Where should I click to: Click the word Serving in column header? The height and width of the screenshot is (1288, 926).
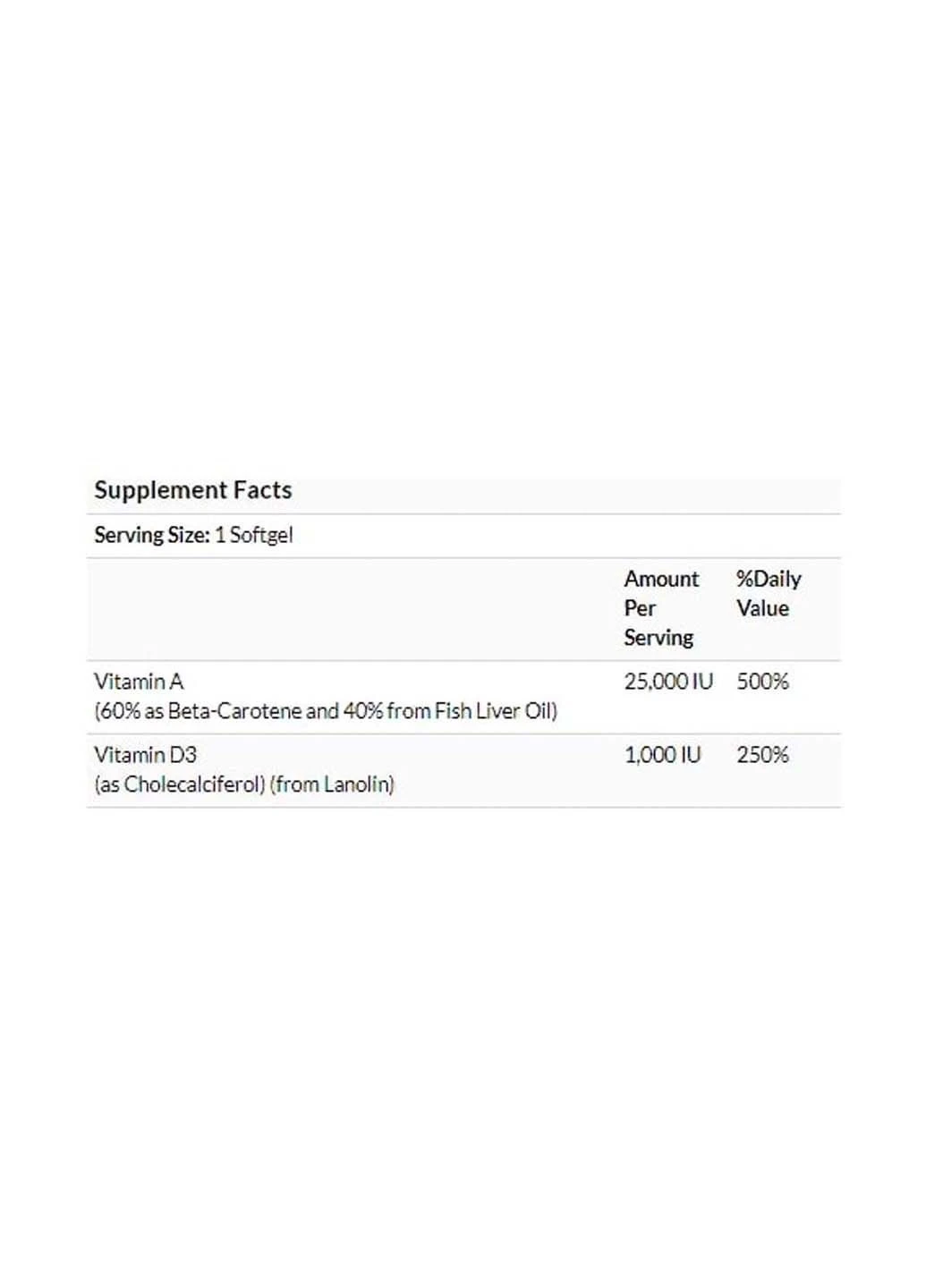coord(658,638)
